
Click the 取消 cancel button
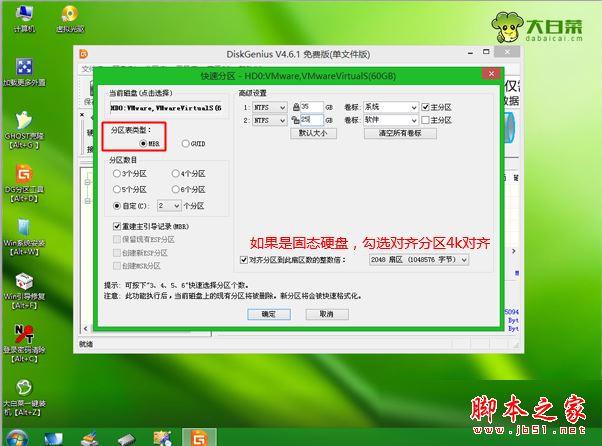(x=327, y=314)
